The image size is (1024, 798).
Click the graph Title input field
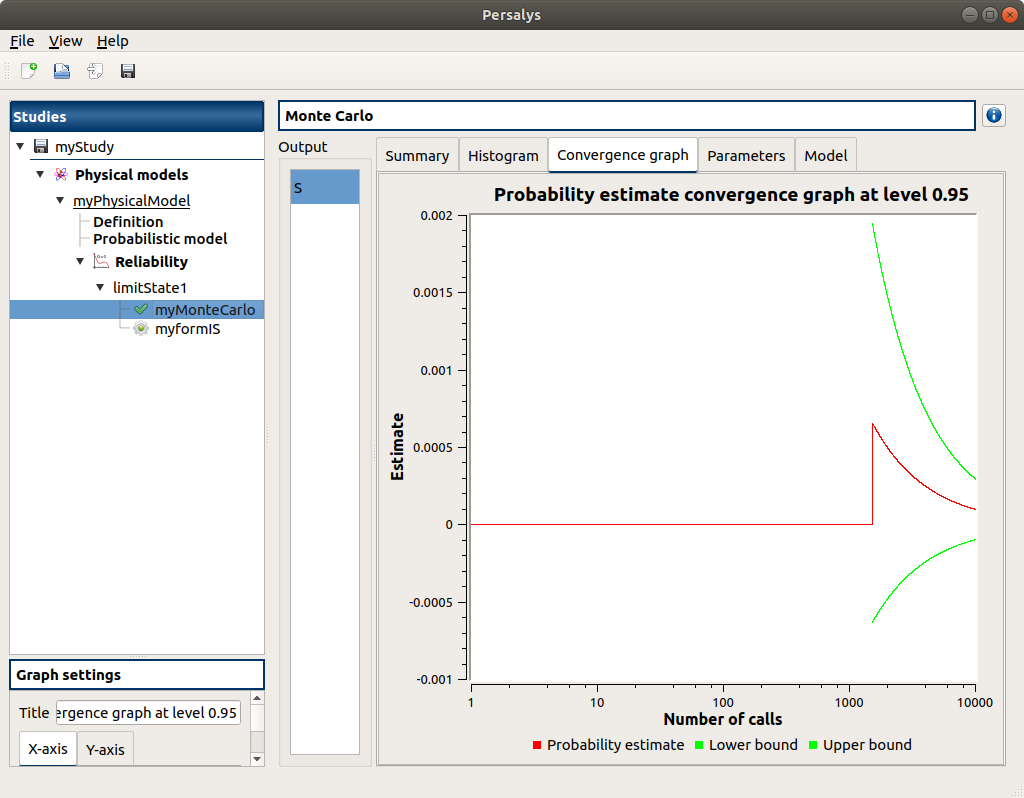point(148,713)
